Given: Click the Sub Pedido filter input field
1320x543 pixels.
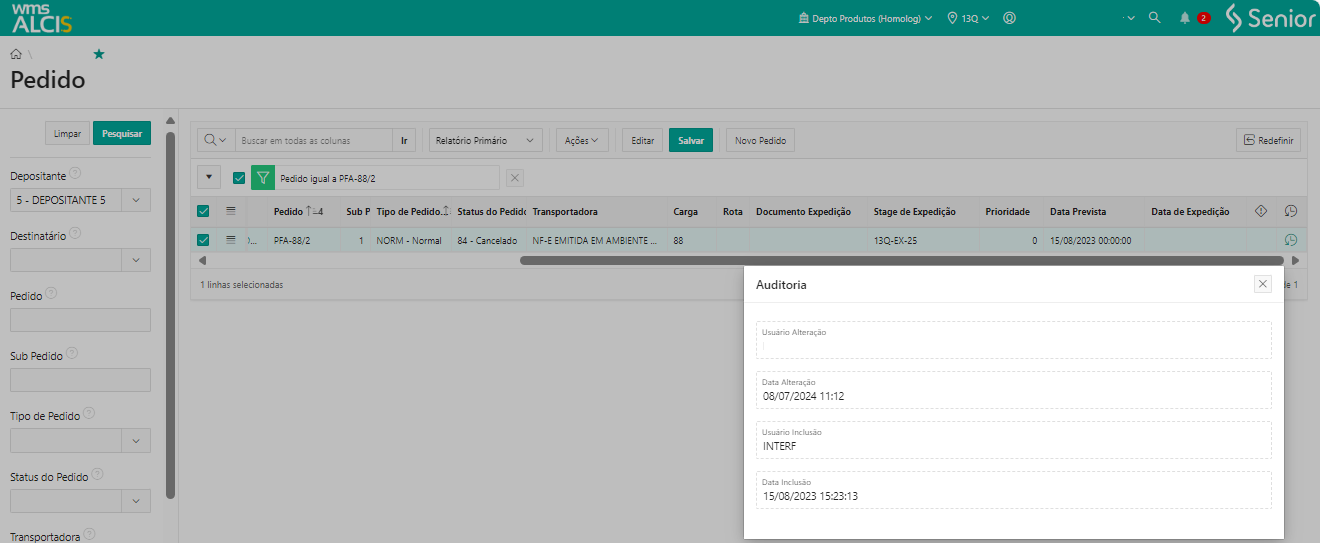Looking at the screenshot, I should coord(80,380).
